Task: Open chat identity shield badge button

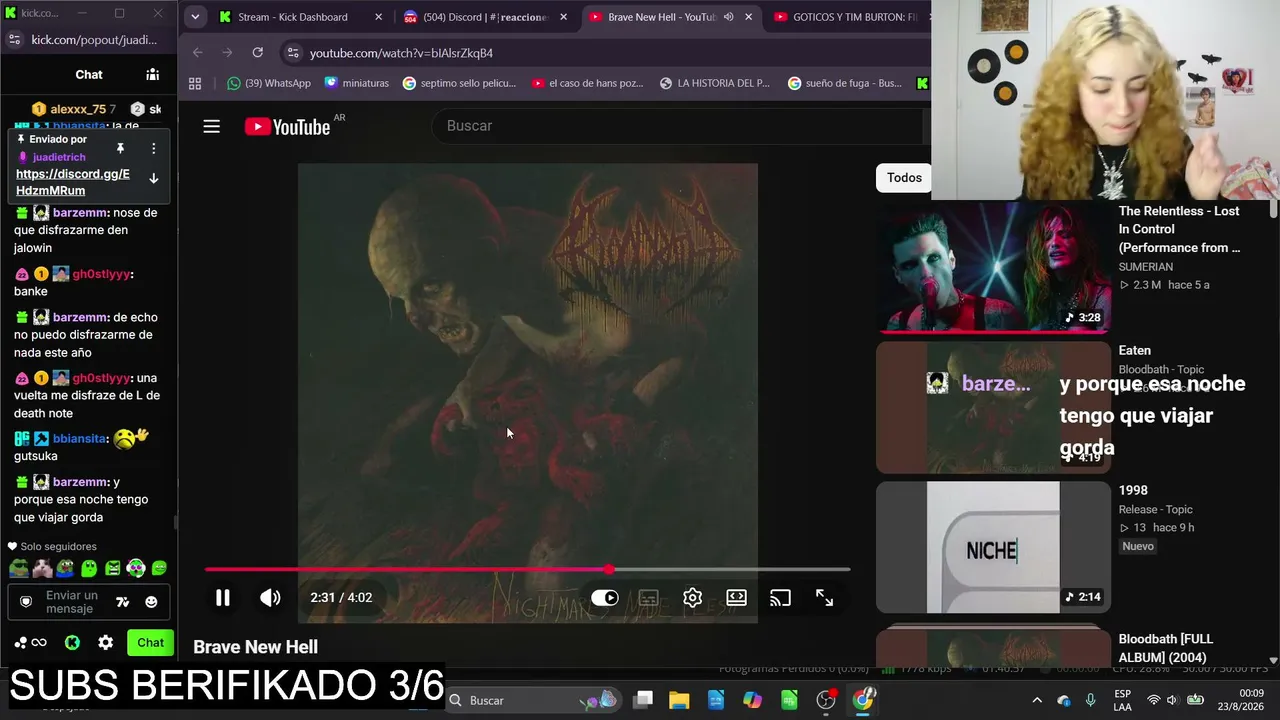Action: pos(26,602)
